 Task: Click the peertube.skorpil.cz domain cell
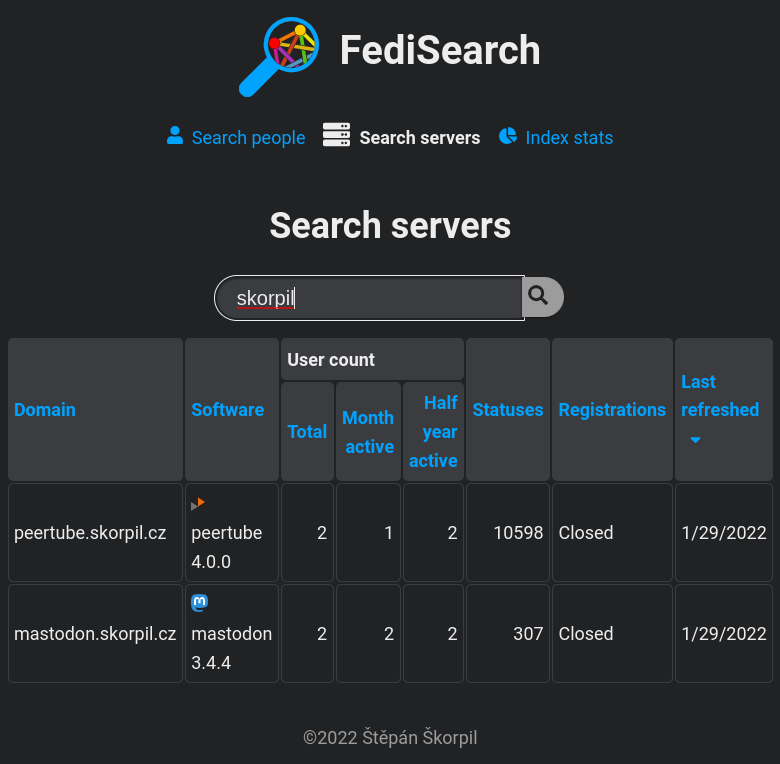pos(90,533)
